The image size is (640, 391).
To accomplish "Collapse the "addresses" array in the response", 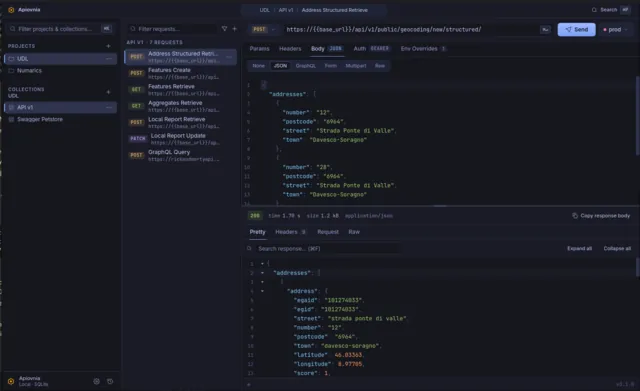I will click(262, 273).
